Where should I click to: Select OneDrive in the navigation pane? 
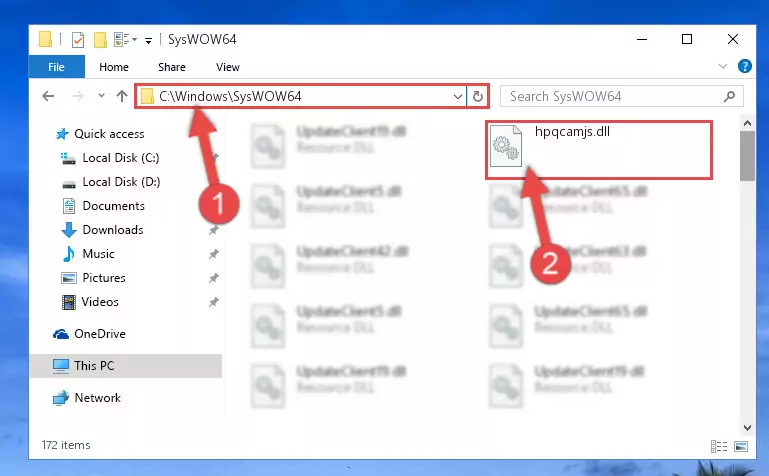click(x=100, y=334)
